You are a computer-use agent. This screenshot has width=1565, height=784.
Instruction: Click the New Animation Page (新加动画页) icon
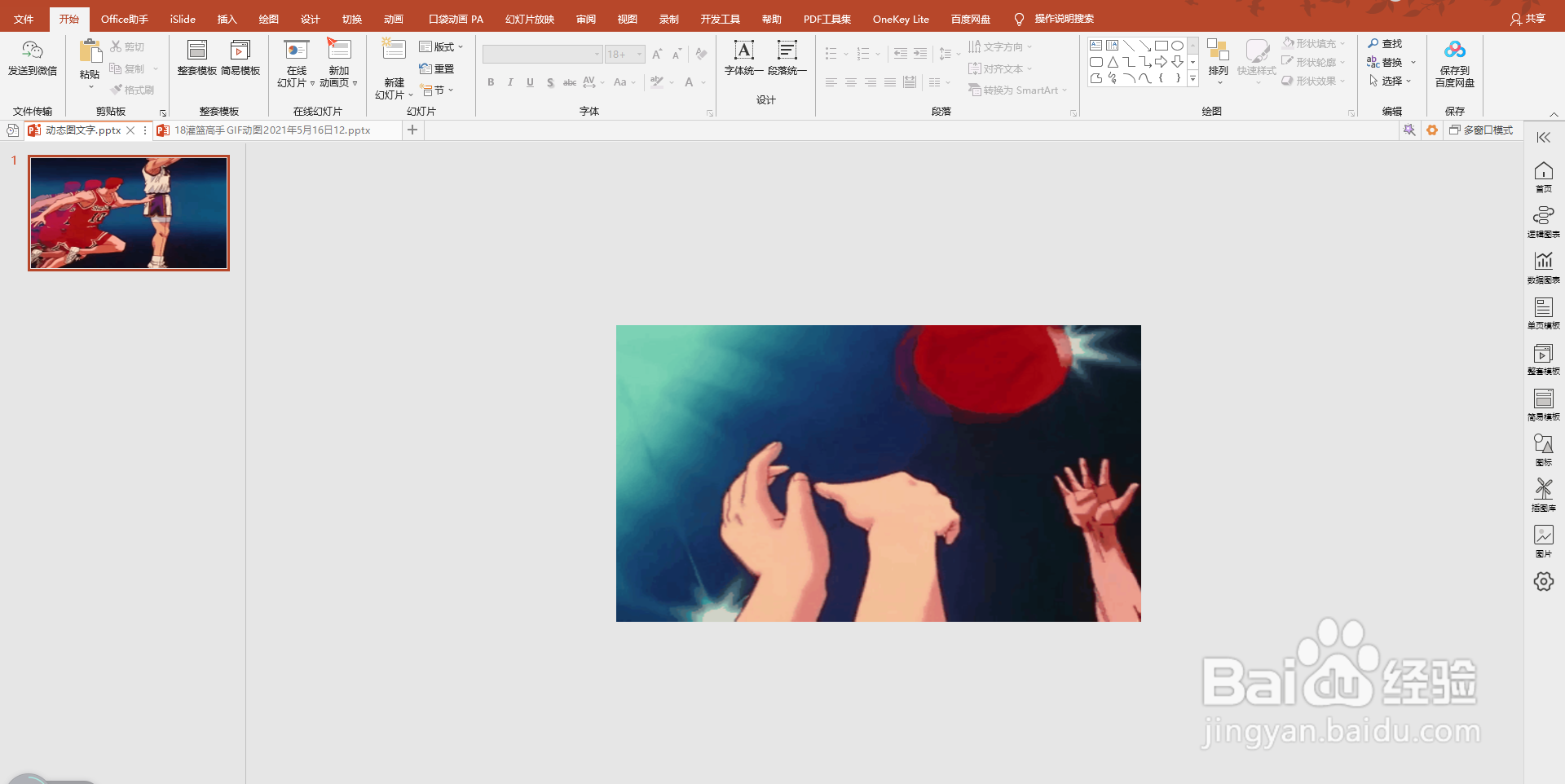click(339, 49)
